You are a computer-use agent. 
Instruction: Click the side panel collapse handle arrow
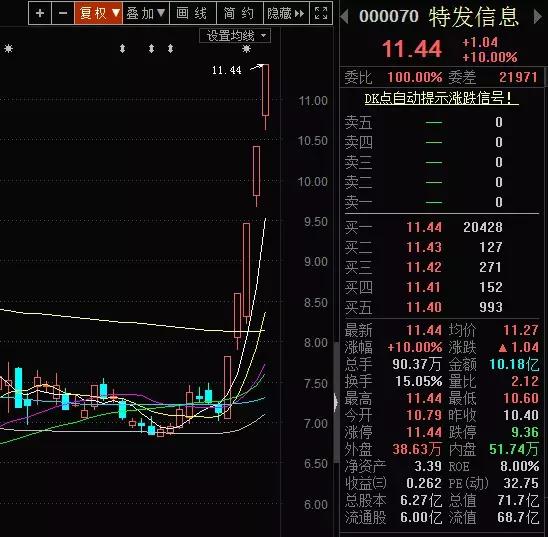[x=336, y=402]
